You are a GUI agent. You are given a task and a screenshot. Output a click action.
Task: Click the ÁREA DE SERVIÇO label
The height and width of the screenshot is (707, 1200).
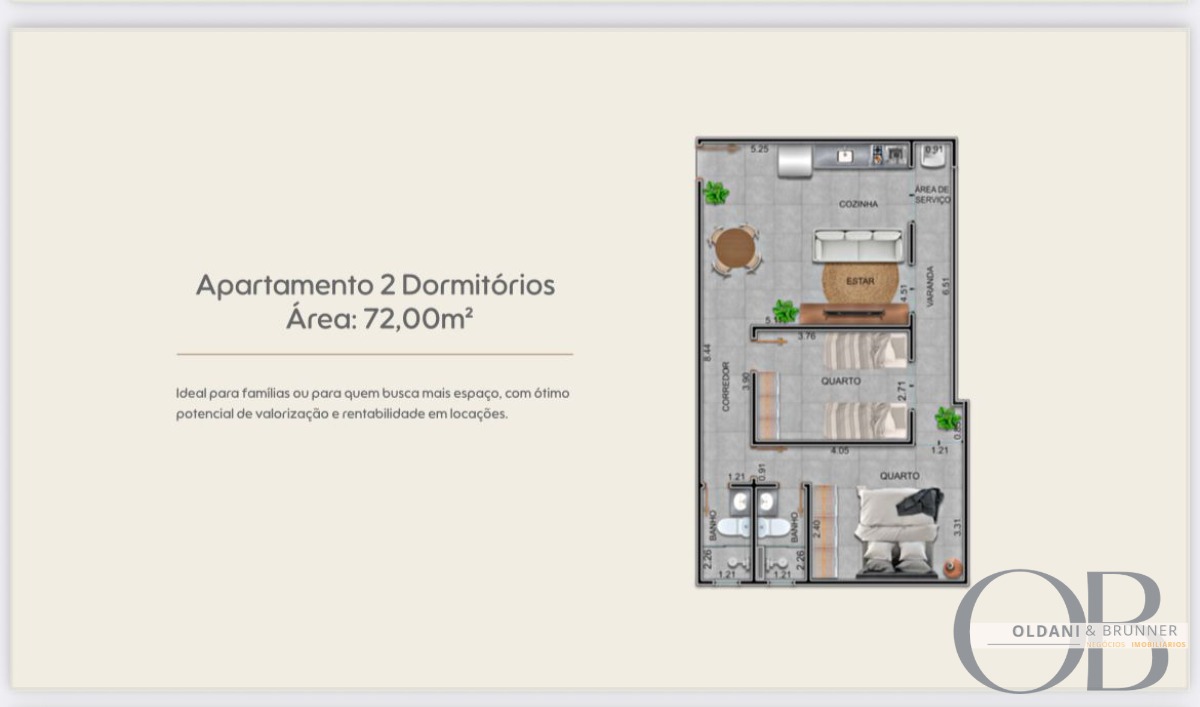coord(931,194)
